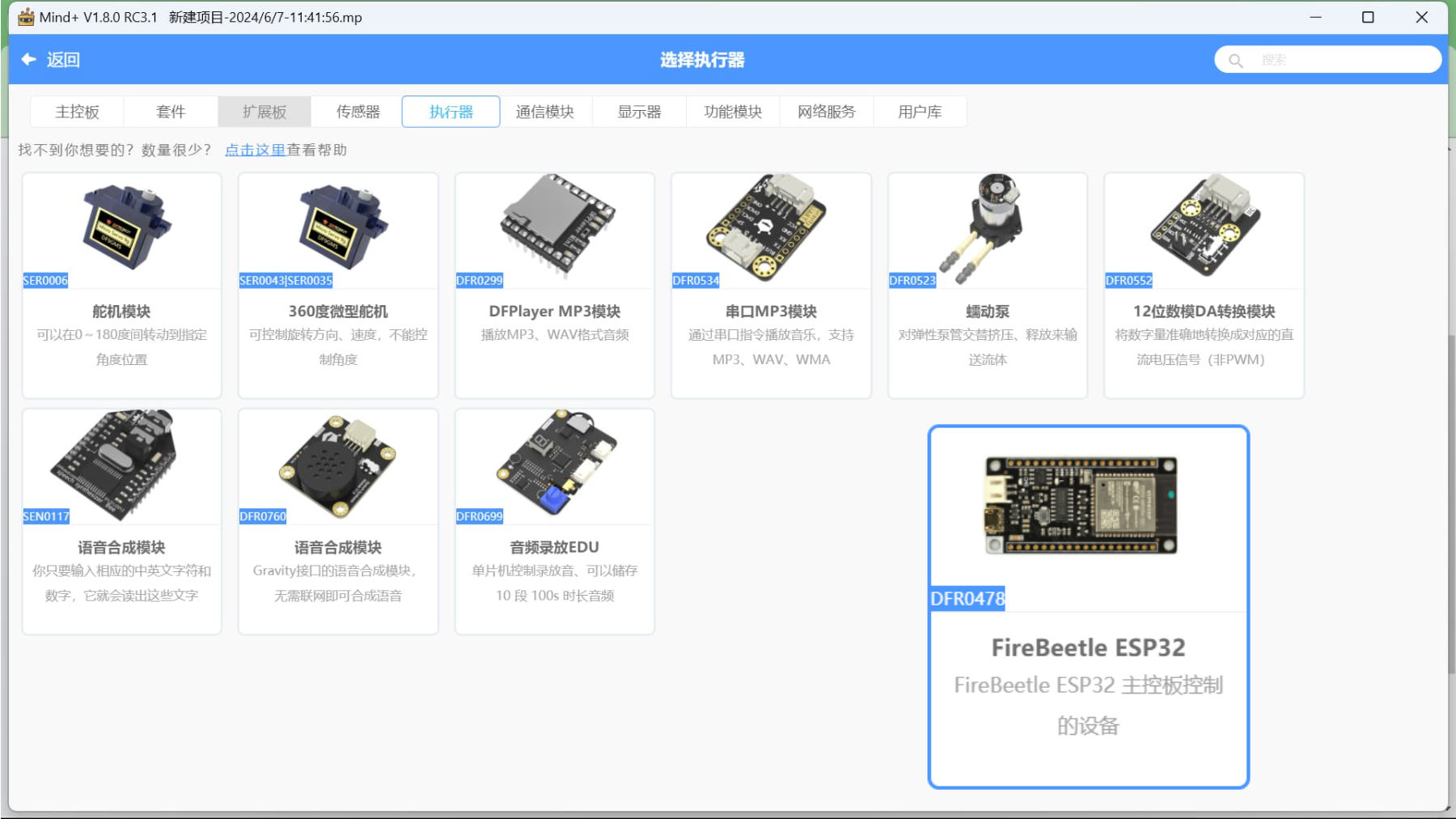Open the 网络服务 tab
Viewport: 1456px width, 819px height.
pyautogui.click(x=827, y=112)
